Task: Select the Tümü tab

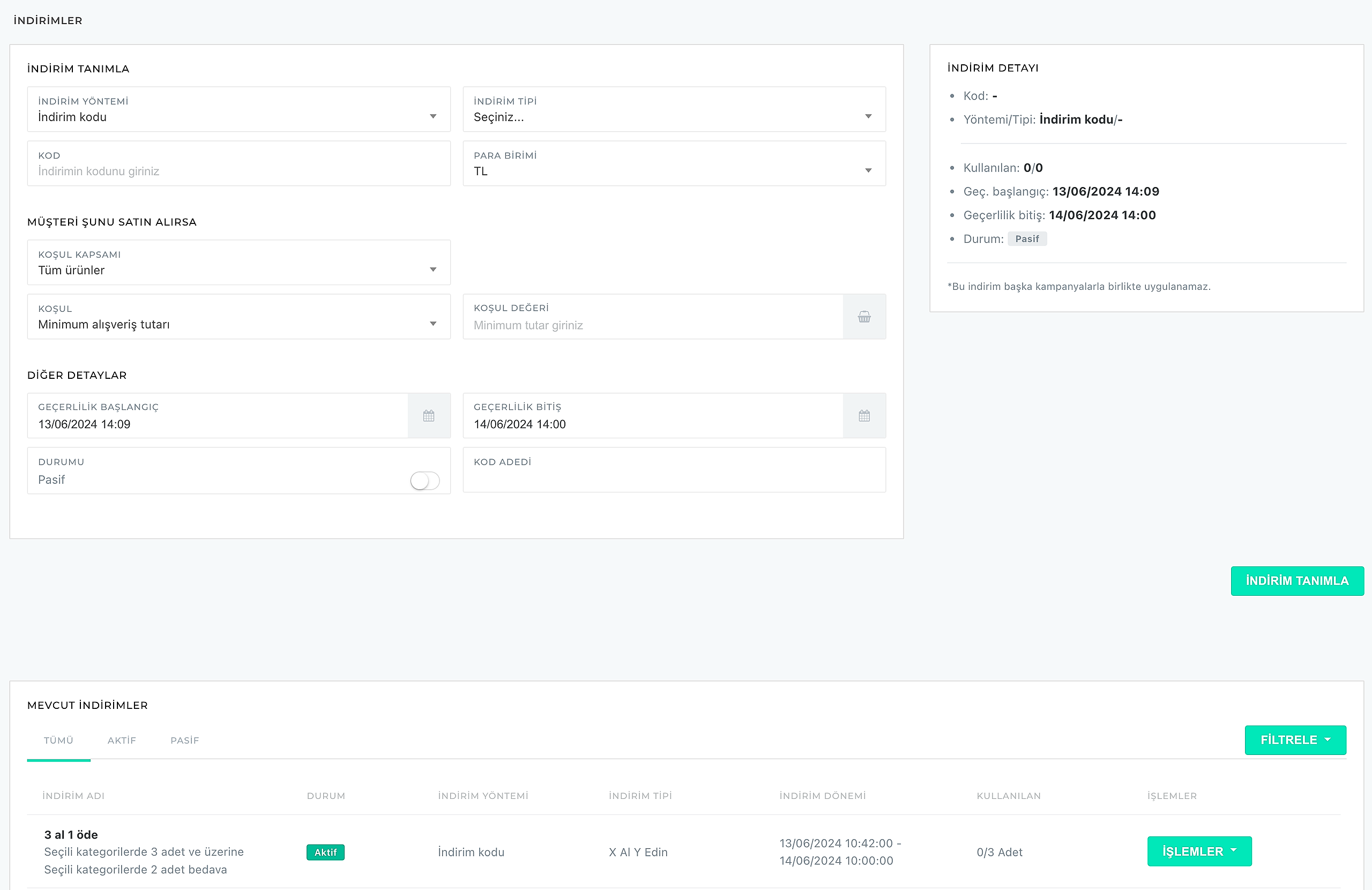Action: click(58, 740)
